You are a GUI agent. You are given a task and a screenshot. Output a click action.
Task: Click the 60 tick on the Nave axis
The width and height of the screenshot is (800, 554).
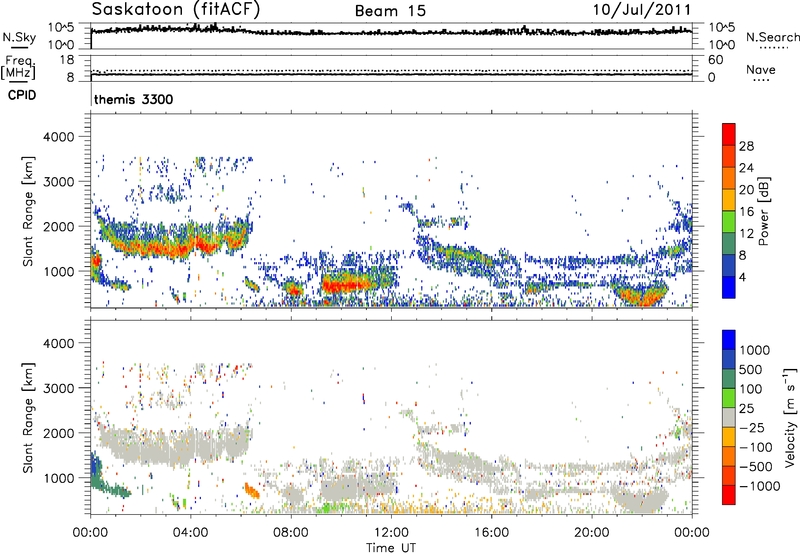point(715,60)
